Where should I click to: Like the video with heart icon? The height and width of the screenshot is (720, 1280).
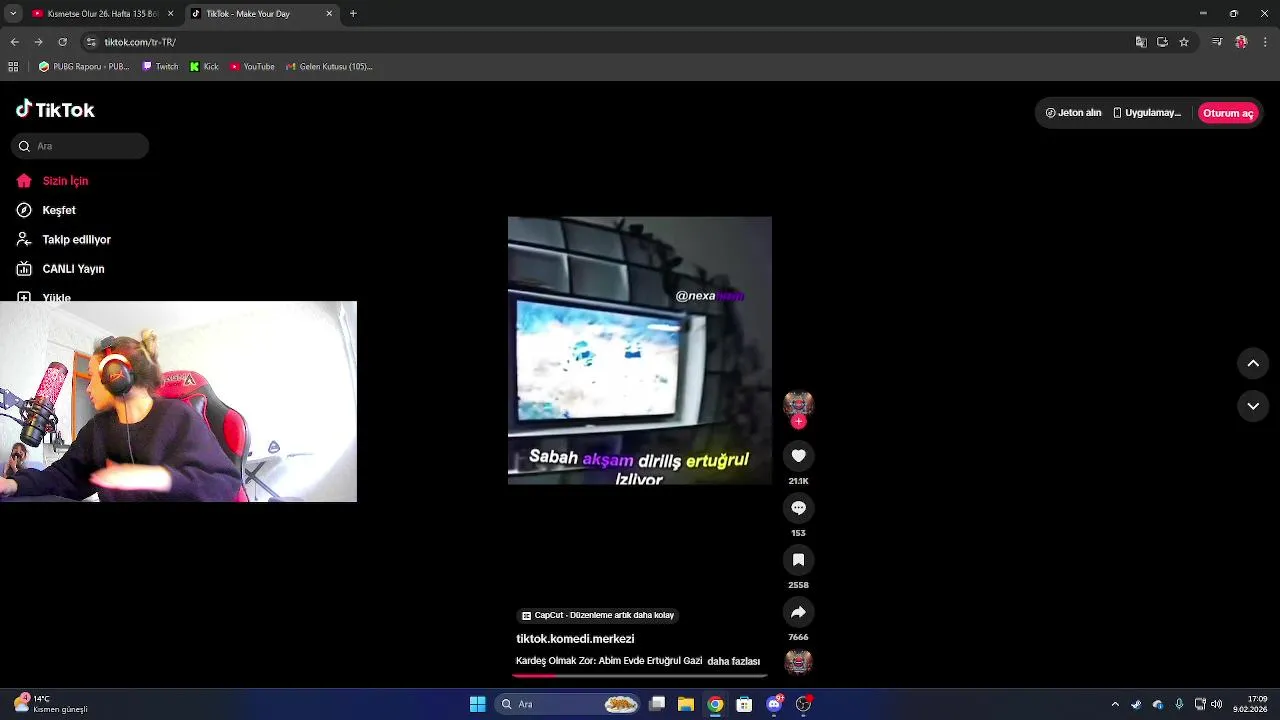(x=798, y=456)
